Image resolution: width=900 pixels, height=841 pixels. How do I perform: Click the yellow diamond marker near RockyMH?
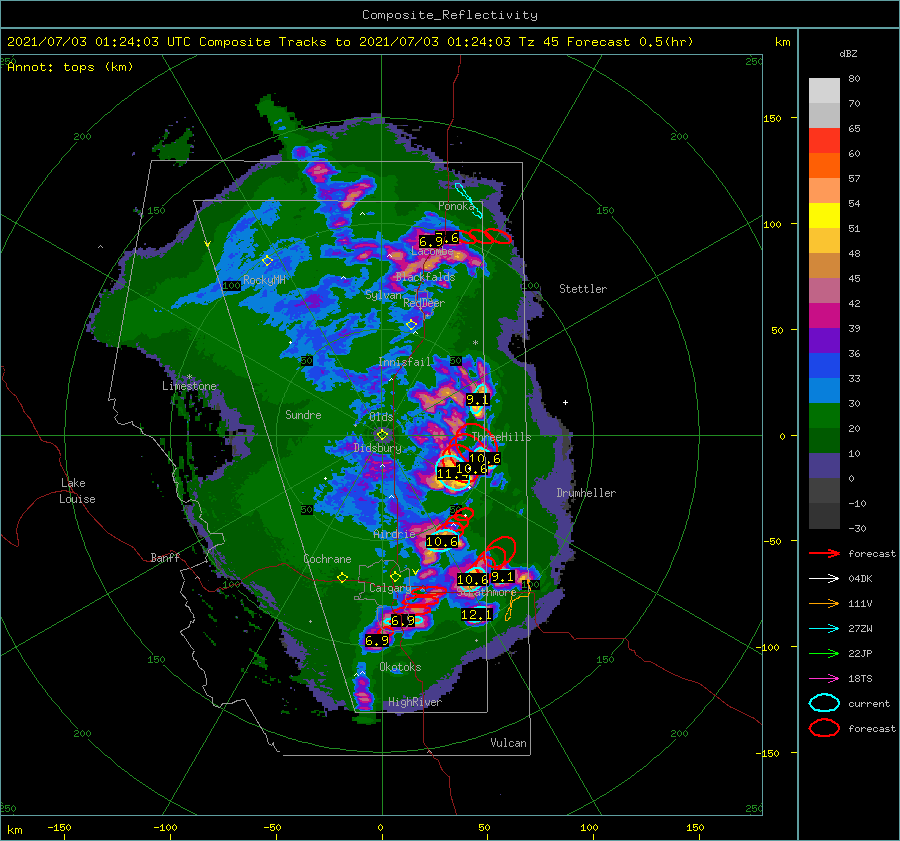click(267, 261)
